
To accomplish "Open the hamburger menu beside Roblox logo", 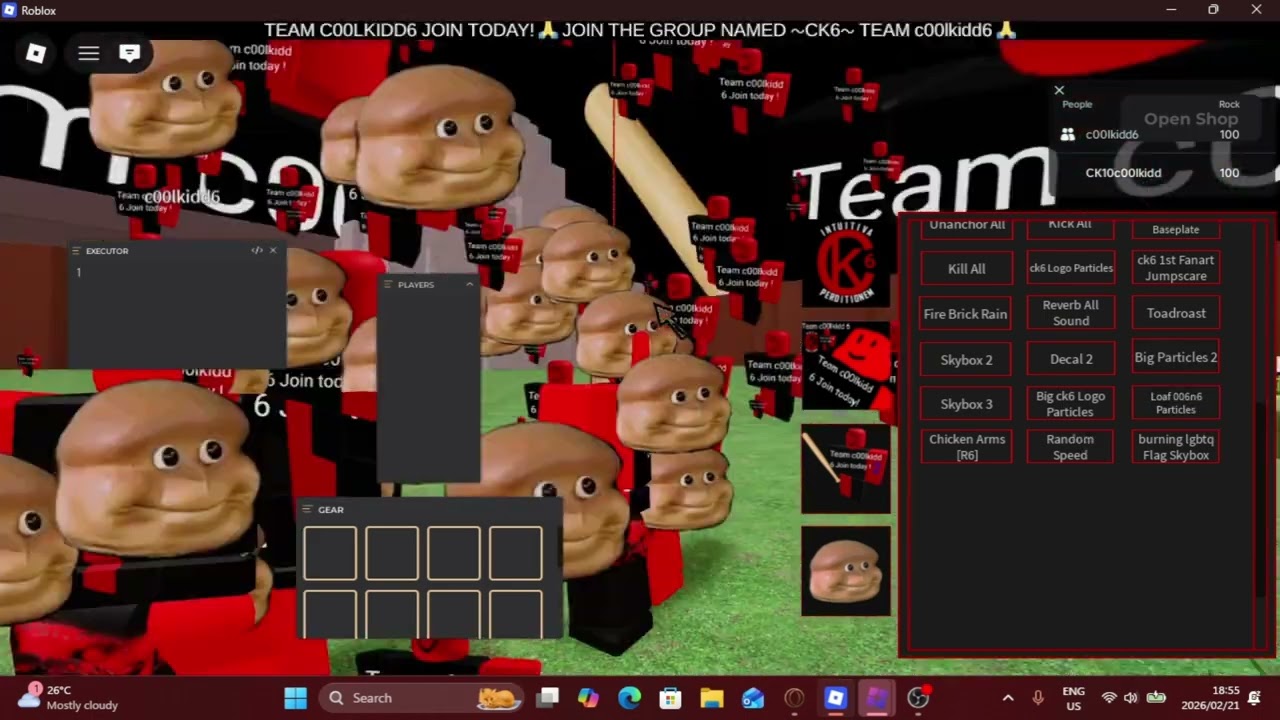I will click(89, 53).
